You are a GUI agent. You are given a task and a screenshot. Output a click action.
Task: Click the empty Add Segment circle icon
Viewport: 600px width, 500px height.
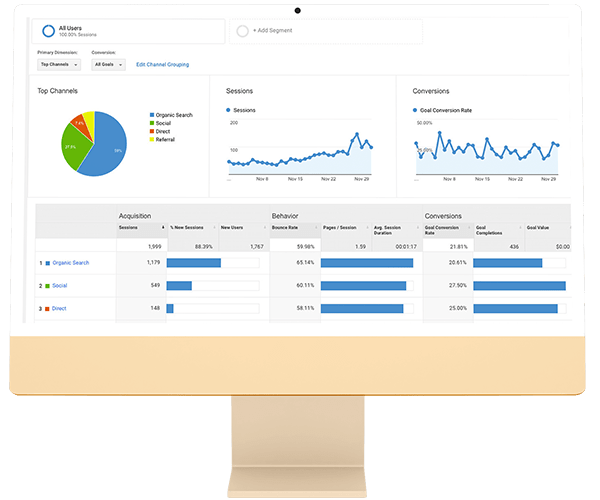[242, 31]
